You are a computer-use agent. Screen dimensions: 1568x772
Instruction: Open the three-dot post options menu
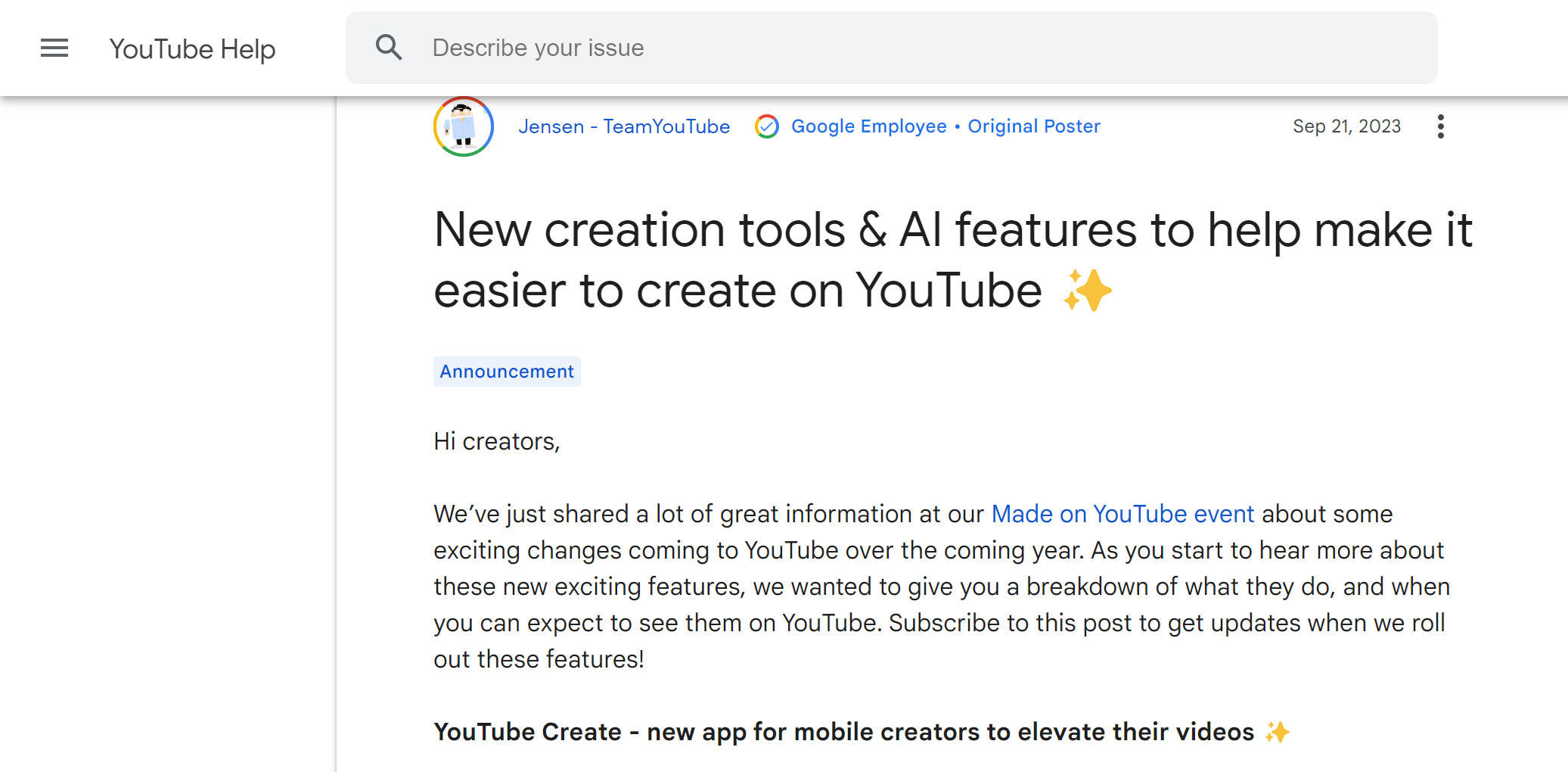click(1440, 126)
